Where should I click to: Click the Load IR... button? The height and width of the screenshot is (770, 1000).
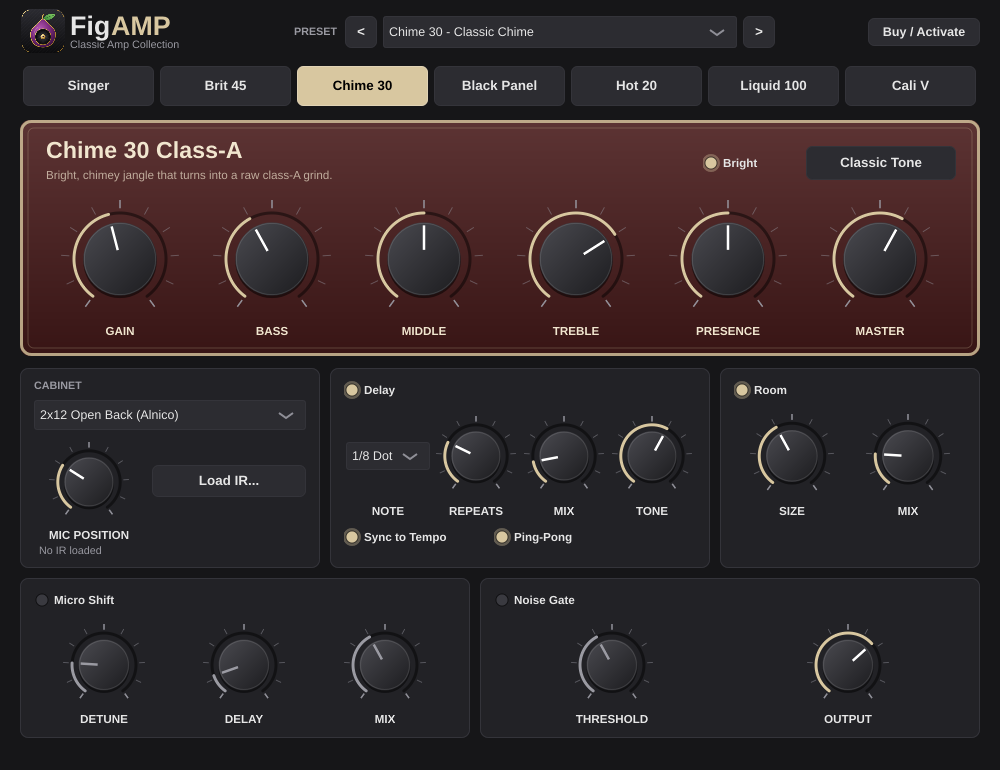229,481
